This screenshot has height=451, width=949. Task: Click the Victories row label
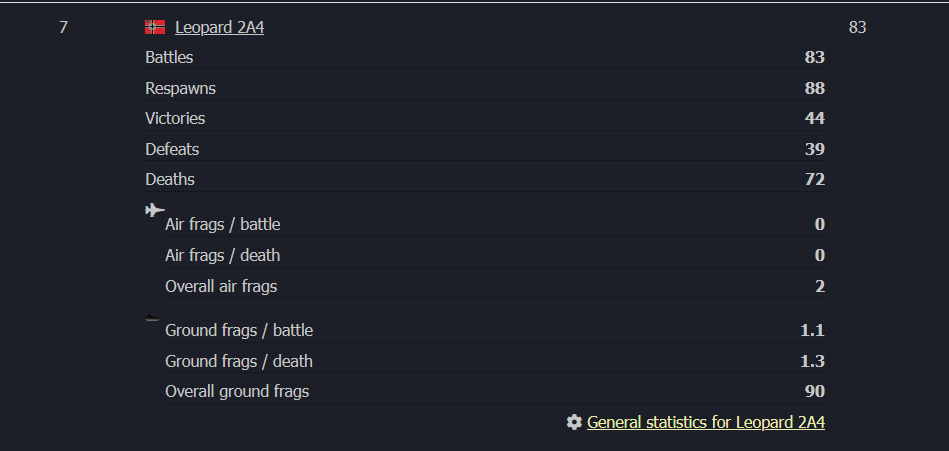click(175, 118)
